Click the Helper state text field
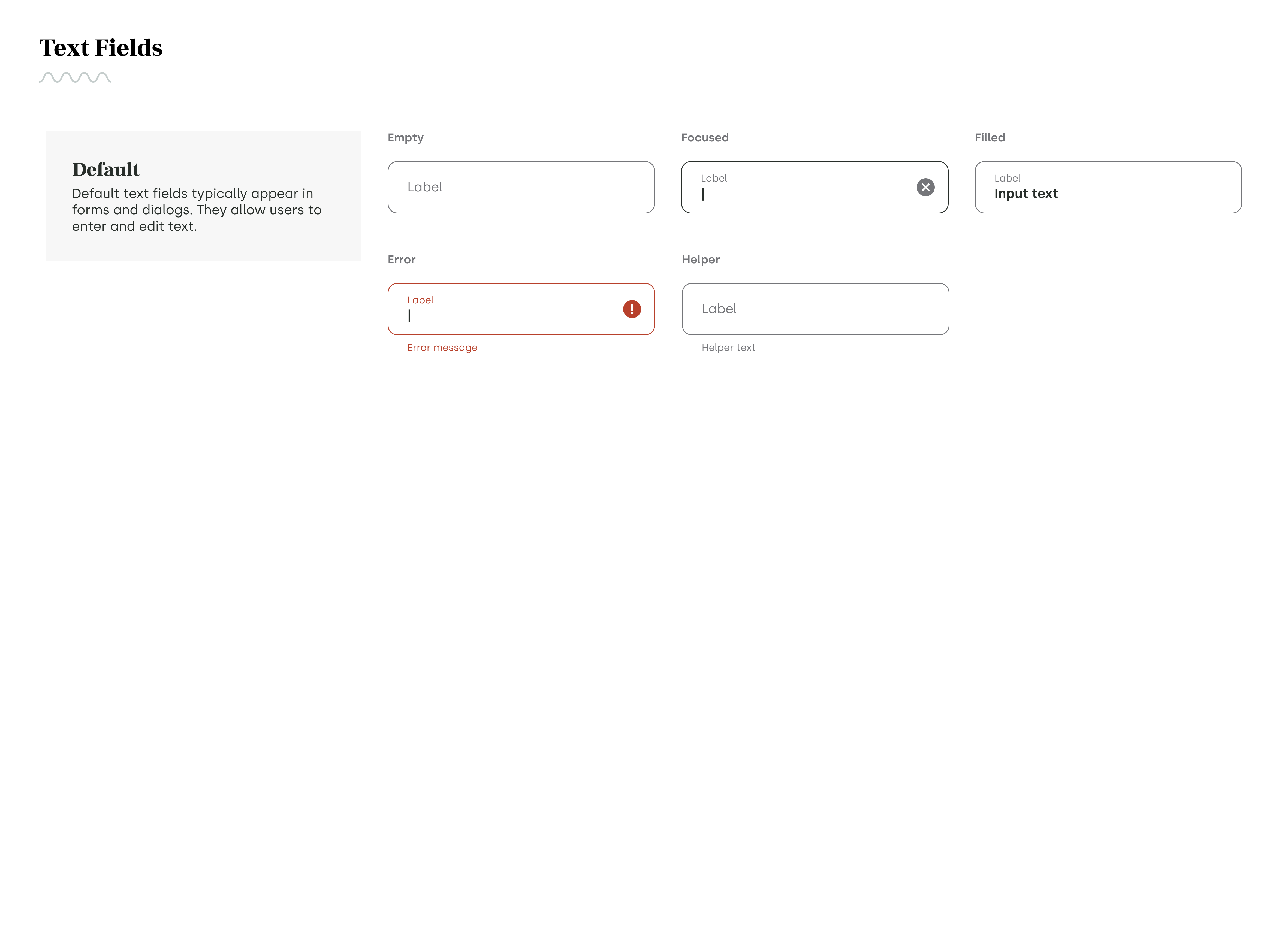Image resolution: width=1288 pixels, height=938 pixels. tap(815, 309)
